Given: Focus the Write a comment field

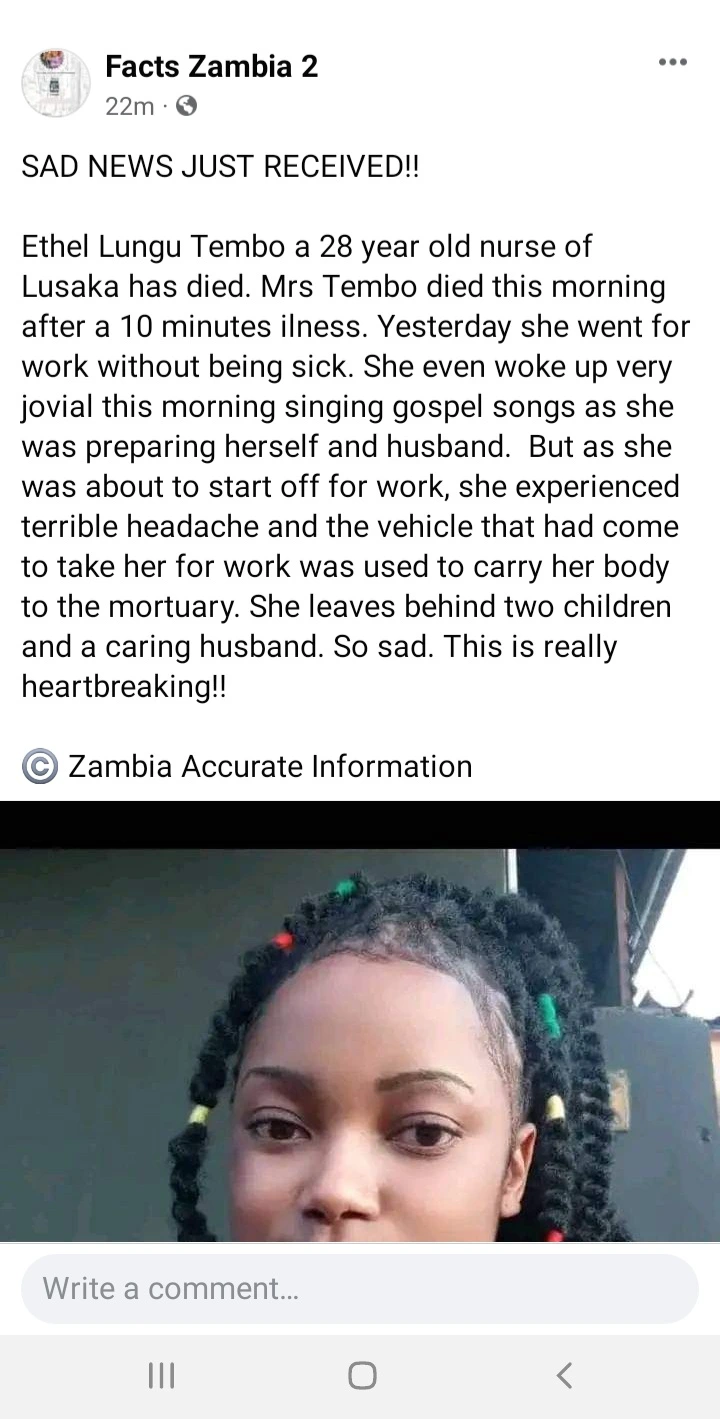Looking at the screenshot, I should click(x=360, y=1289).
